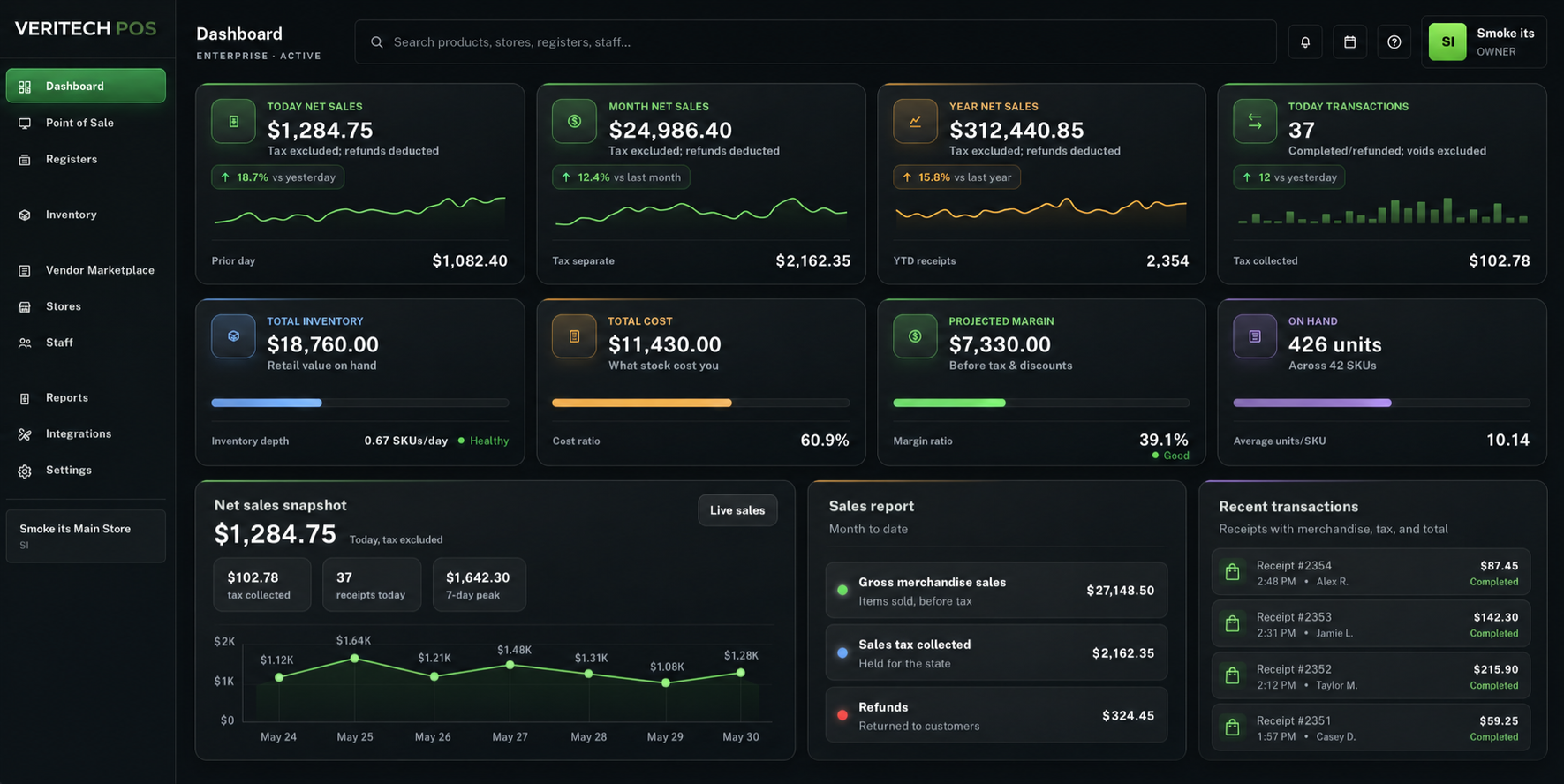The width and height of the screenshot is (1564, 784).
Task: Click the May 25 data point
Action: pos(355,659)
